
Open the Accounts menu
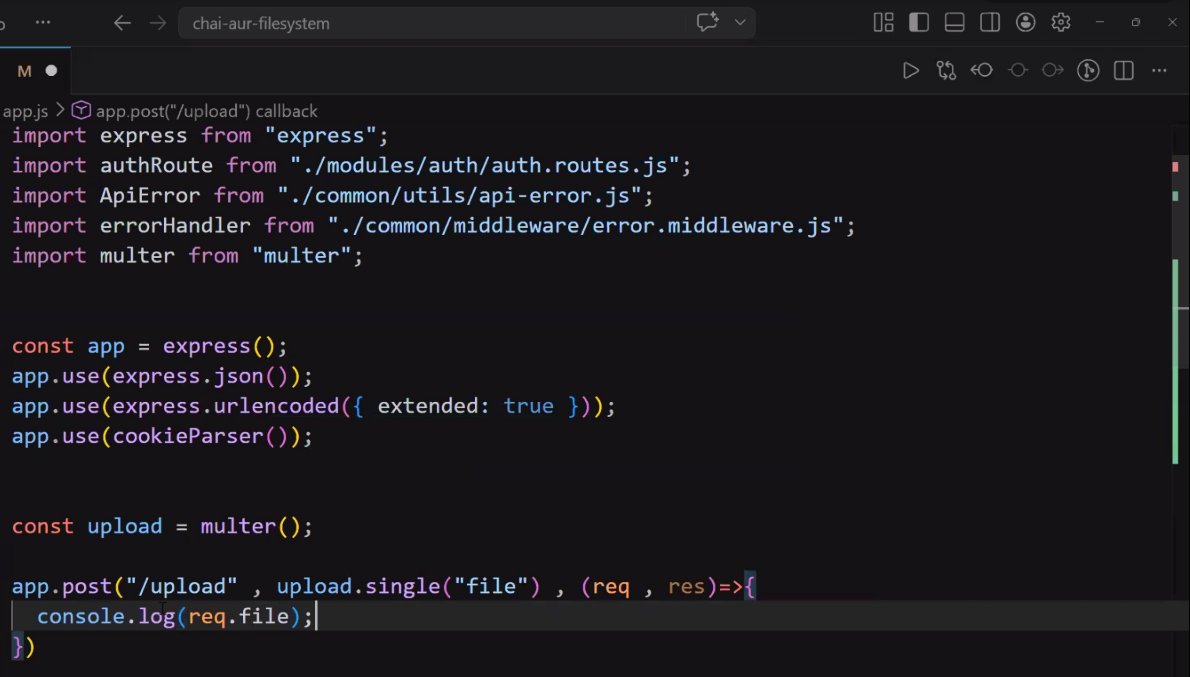click(1026, 21)
